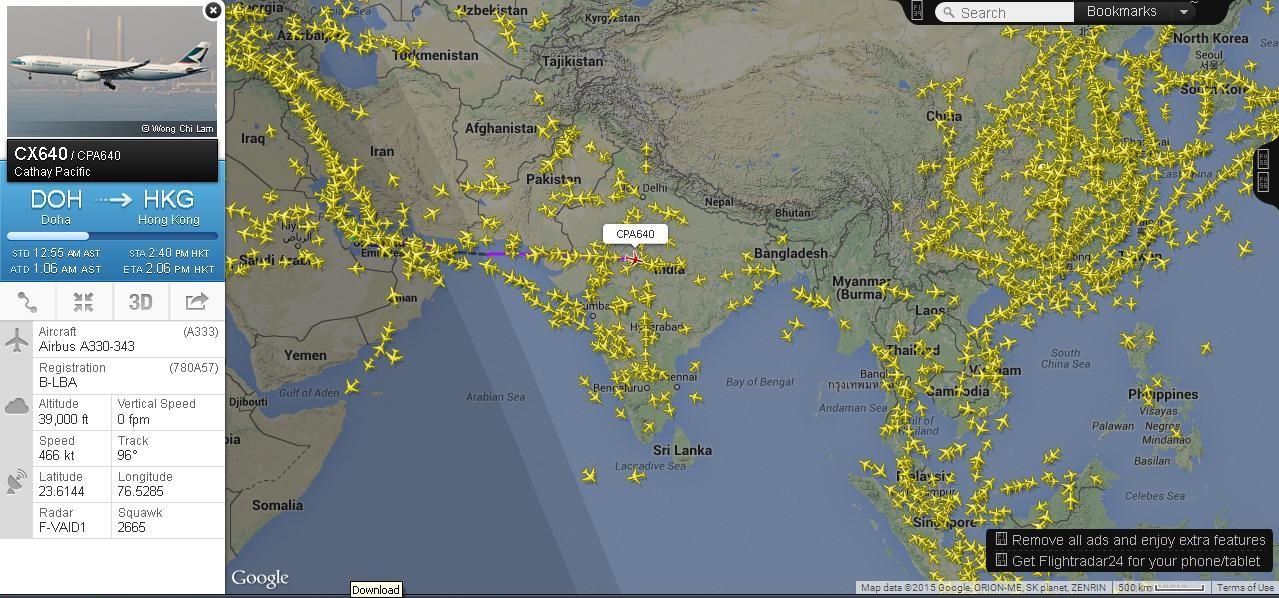The width and height of the screenshot is (1279, 598).
Task: Show the flight route using the route icon
Action: click(x=28, y=302)
